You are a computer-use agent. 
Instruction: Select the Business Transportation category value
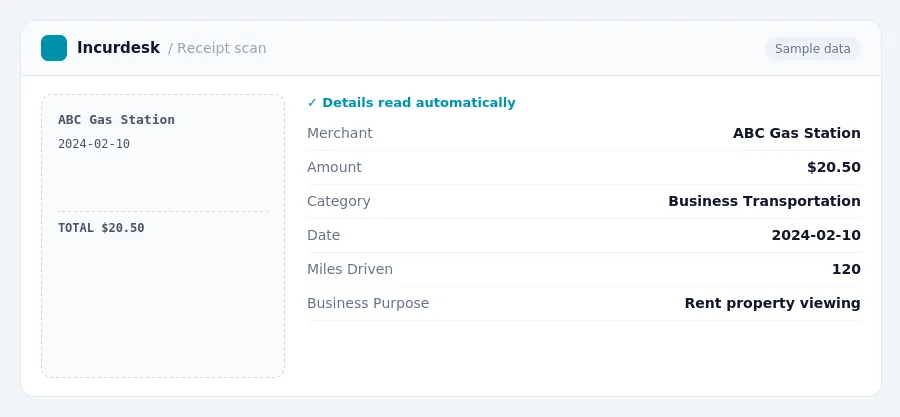765,201
